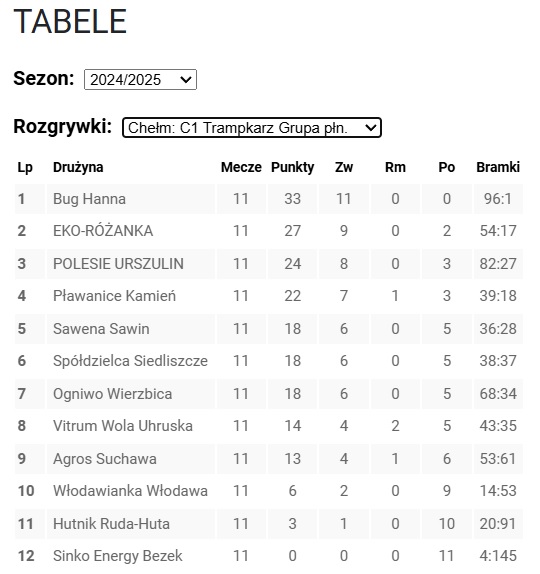Select the EKO-RÓŻANKA team name

[103, 231]
